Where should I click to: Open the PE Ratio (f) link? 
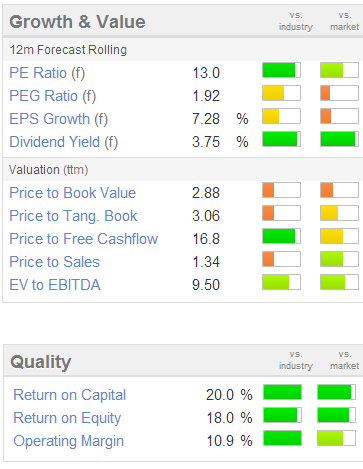pyautogui.click(x=47, y=73)
